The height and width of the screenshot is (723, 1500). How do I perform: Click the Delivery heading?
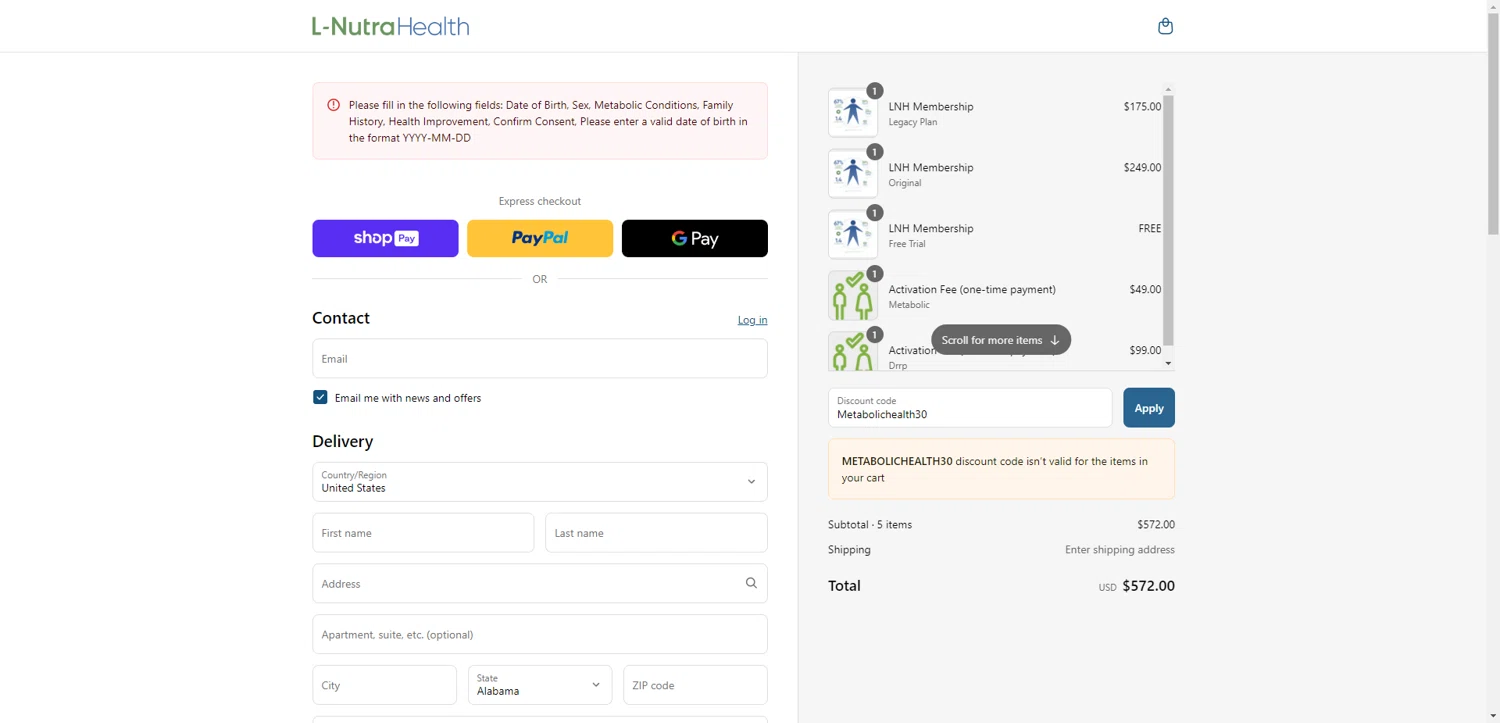pyautogui.click(x=342, y=441)
